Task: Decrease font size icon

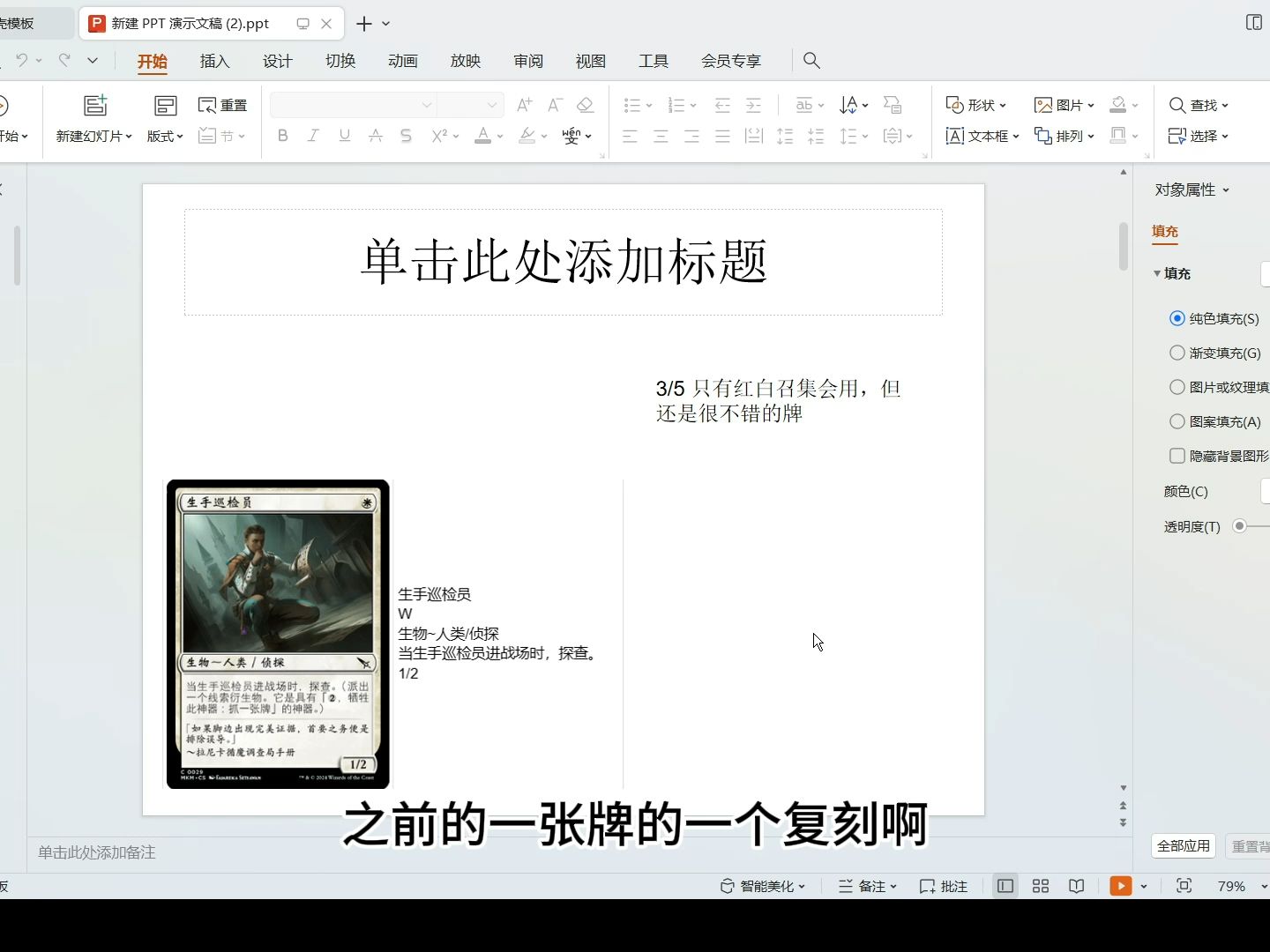Action: pos(555,105)
